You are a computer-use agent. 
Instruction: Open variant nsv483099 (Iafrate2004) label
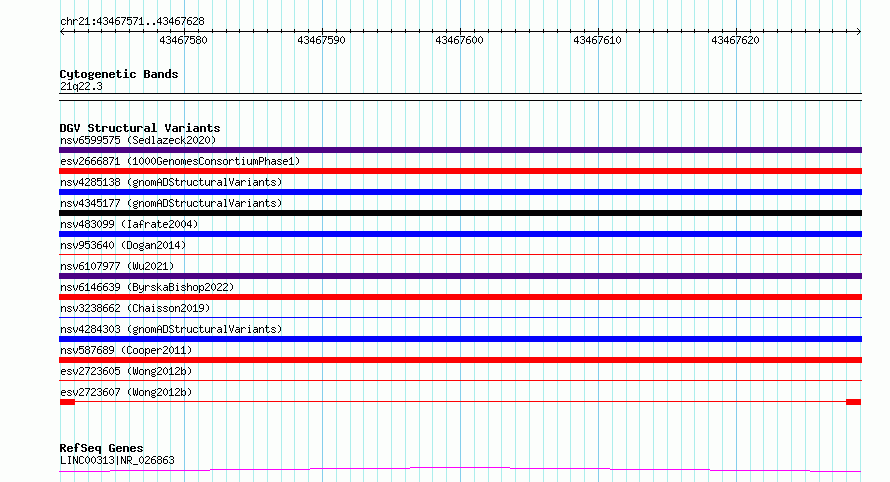[x=129, y=224]
